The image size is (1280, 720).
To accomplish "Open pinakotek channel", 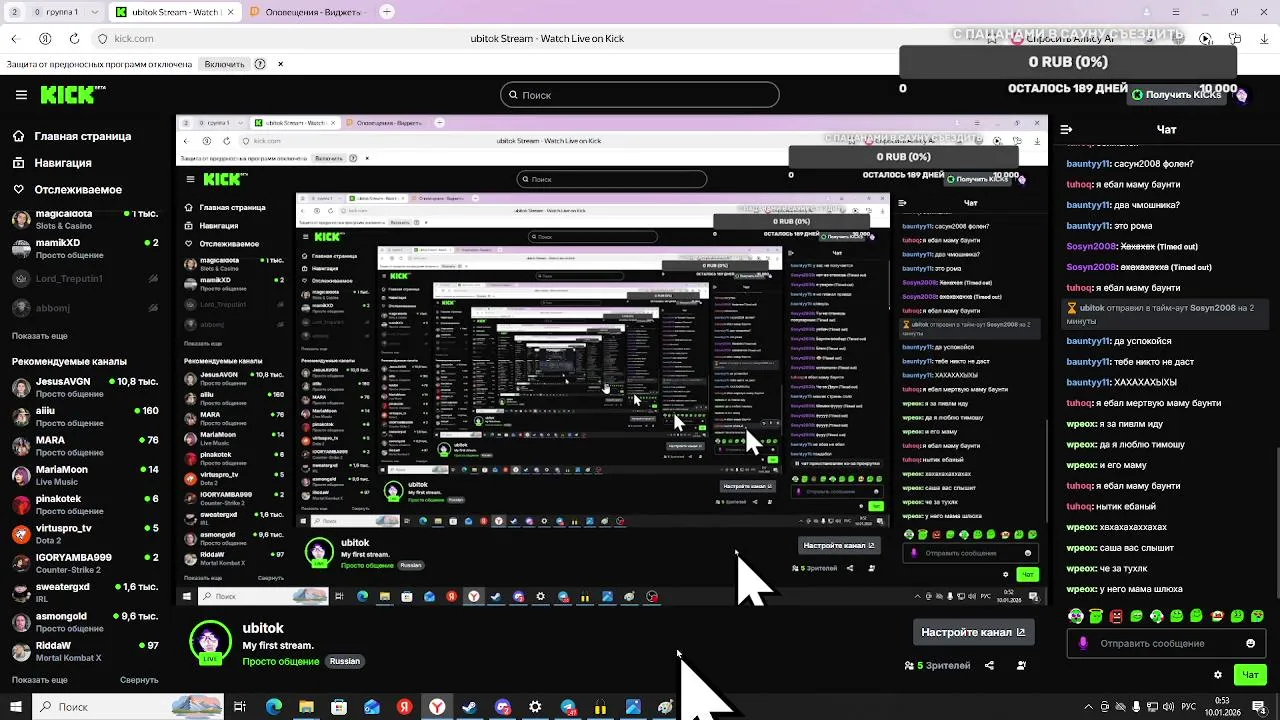I will pyautogui.click(x=85, y=505).
